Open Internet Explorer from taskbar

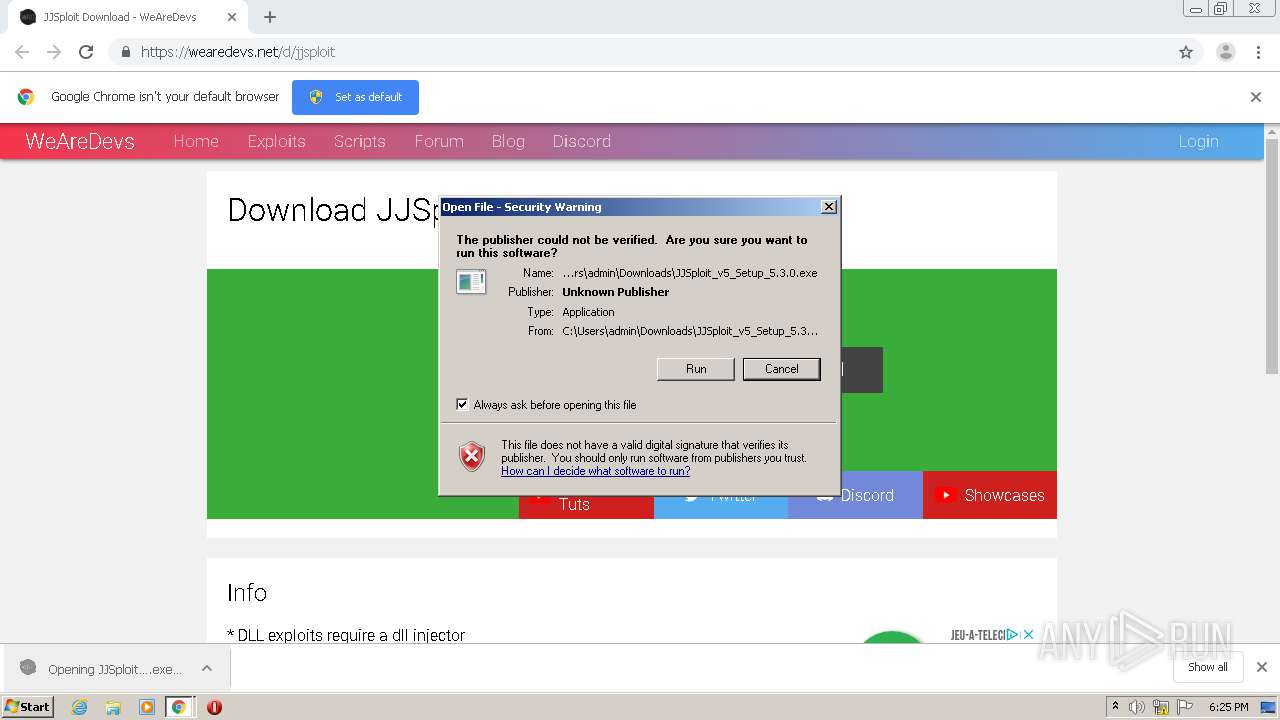click(79, 707)
